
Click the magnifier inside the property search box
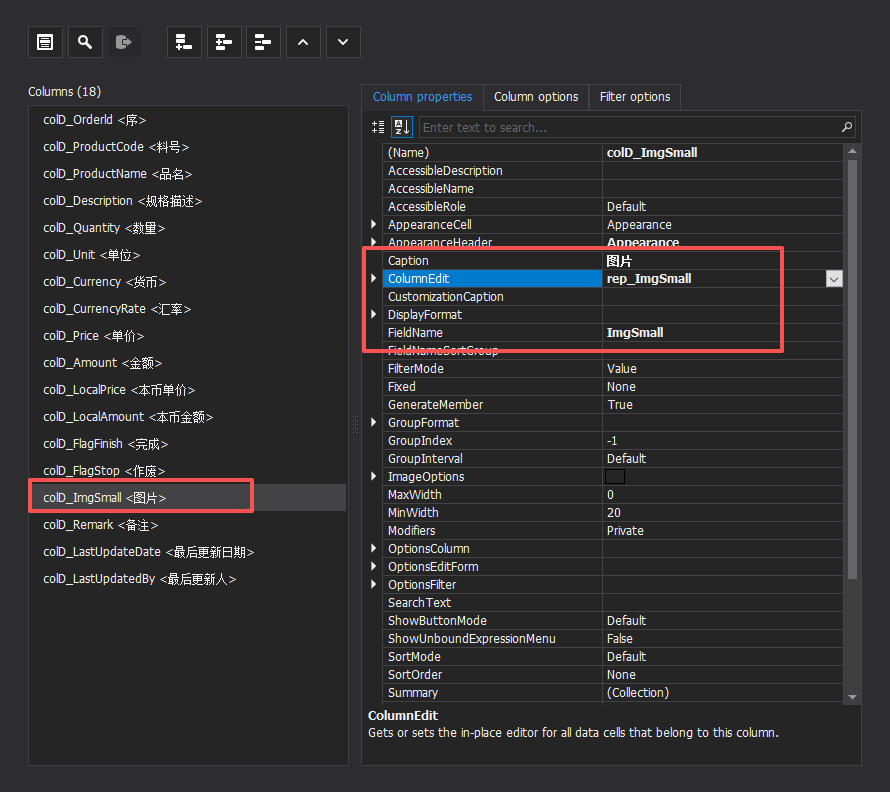[845, 127]
